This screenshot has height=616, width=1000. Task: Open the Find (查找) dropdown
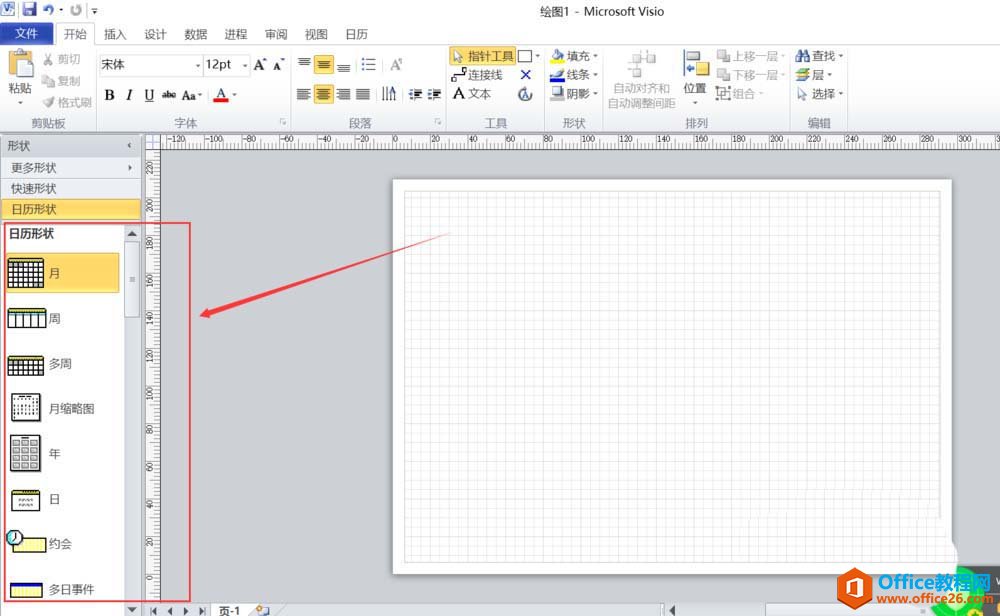[820, 56]
